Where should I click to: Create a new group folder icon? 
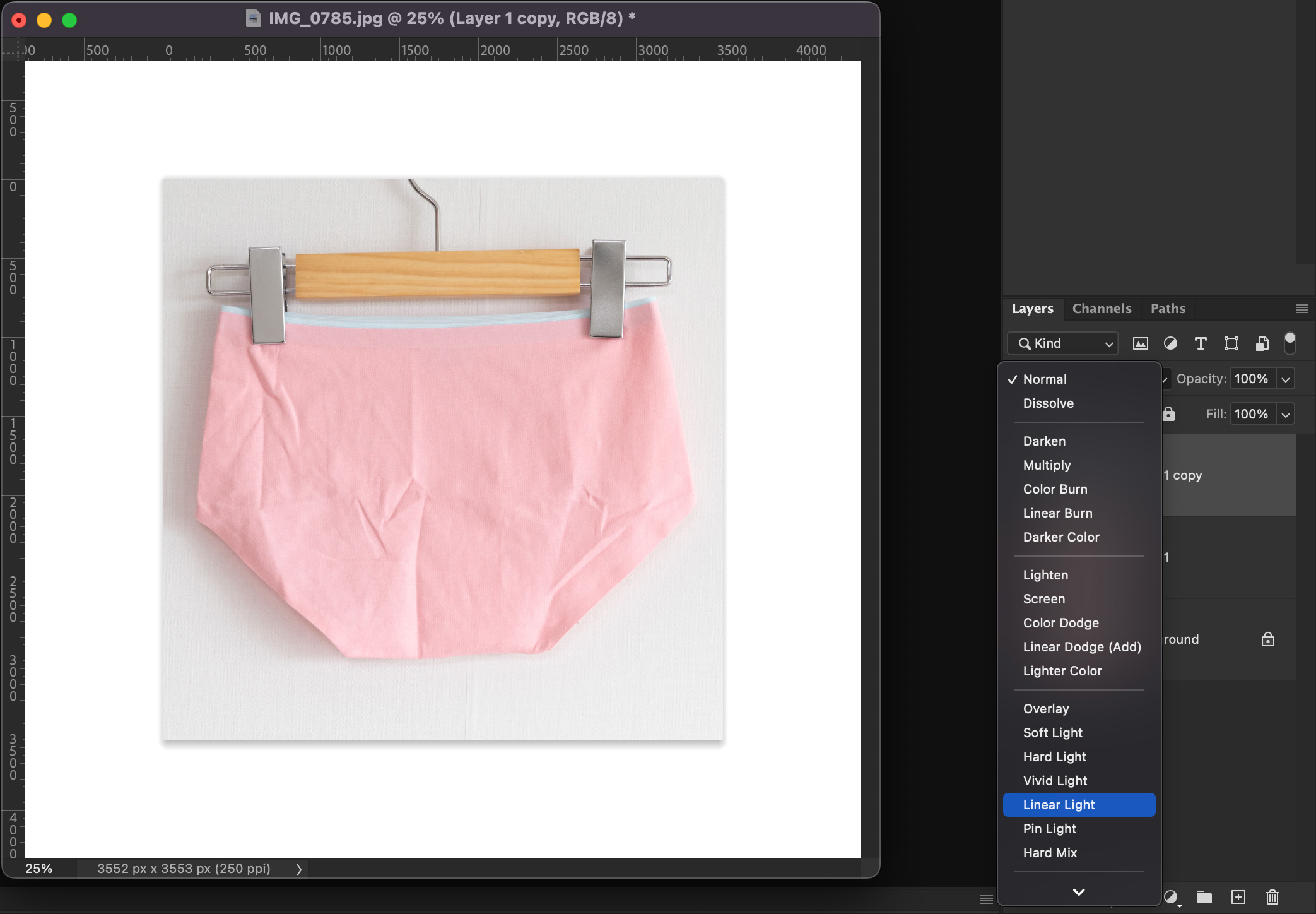[1204, 897]
